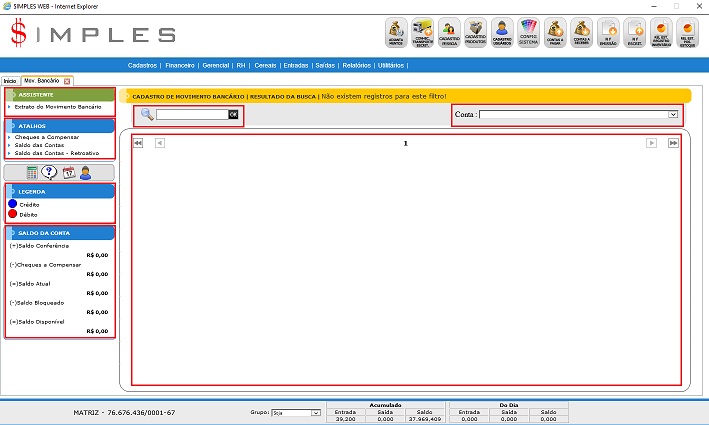Close the Mov. Bancário tab
The width and height of the screenshot is (709, 425).
click(x=67, y=80)
